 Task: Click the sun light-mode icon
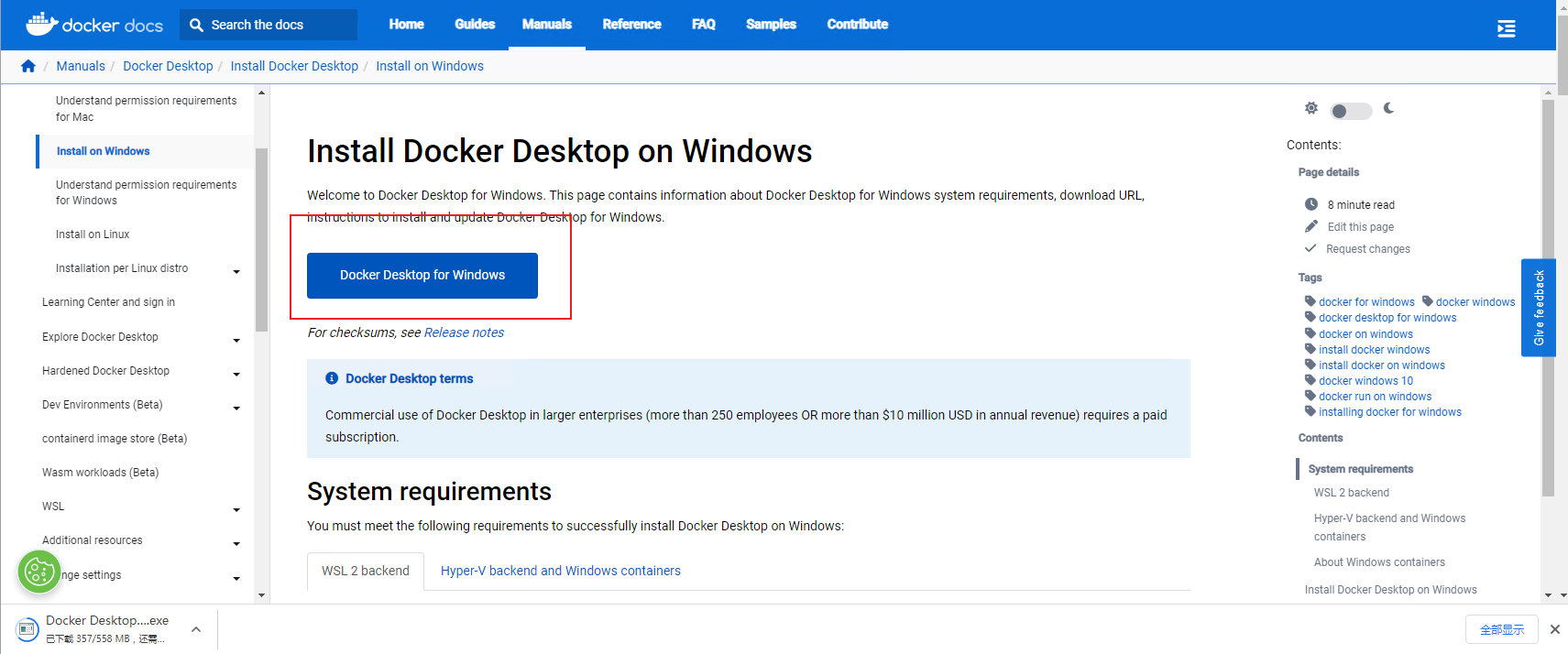click(1311, 108)
